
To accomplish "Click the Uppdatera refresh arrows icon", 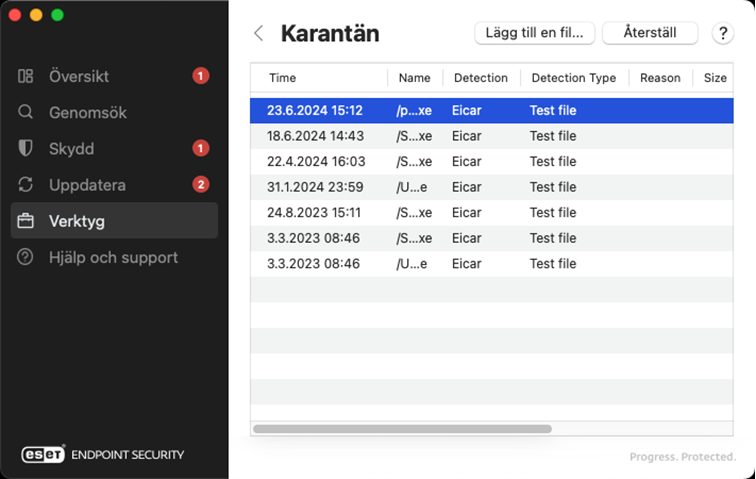I will [x=25, y=185].
